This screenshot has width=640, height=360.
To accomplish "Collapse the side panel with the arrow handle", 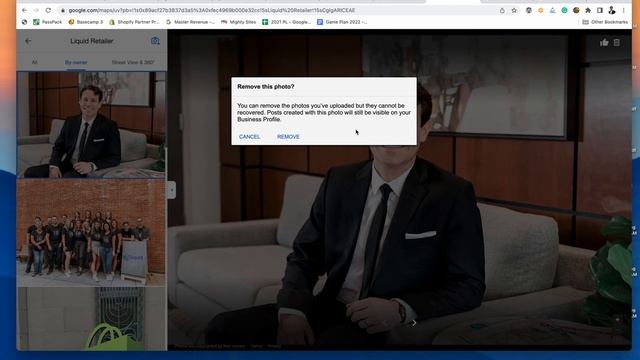I will 172,190.
